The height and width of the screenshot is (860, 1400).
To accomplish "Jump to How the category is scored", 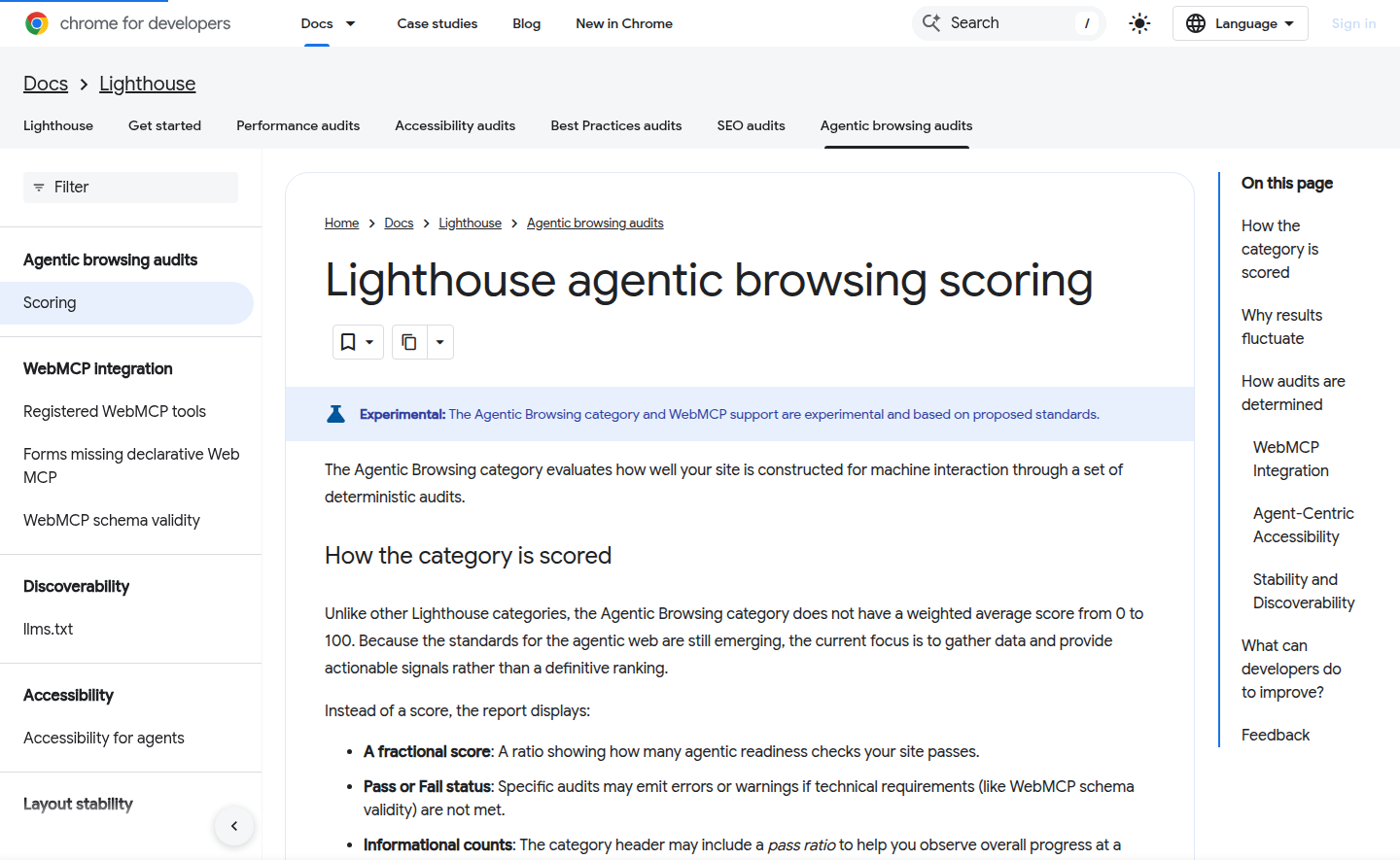I will point(1279,249).
